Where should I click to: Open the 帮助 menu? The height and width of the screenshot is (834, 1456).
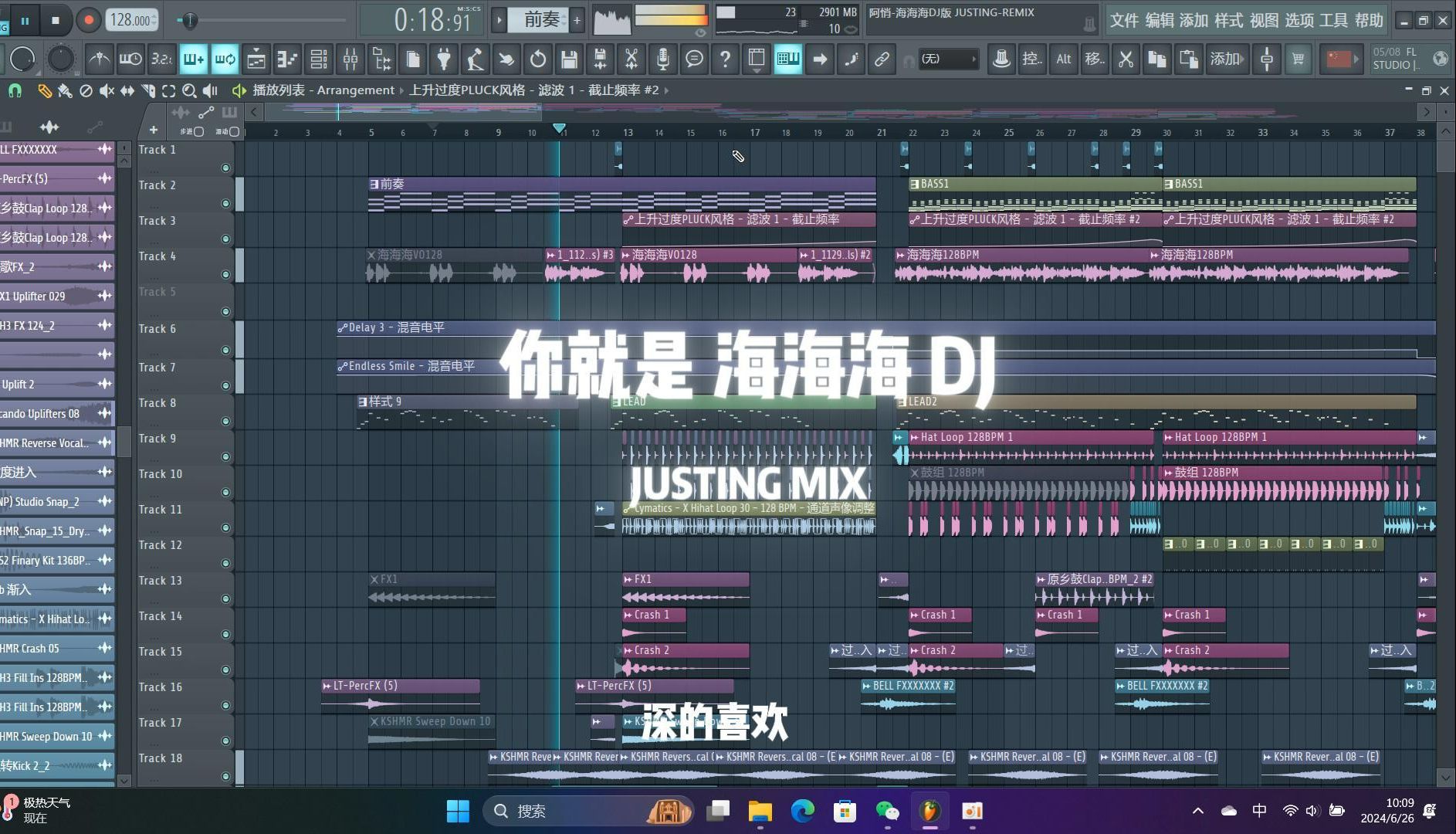click(x=1369, y=21)
